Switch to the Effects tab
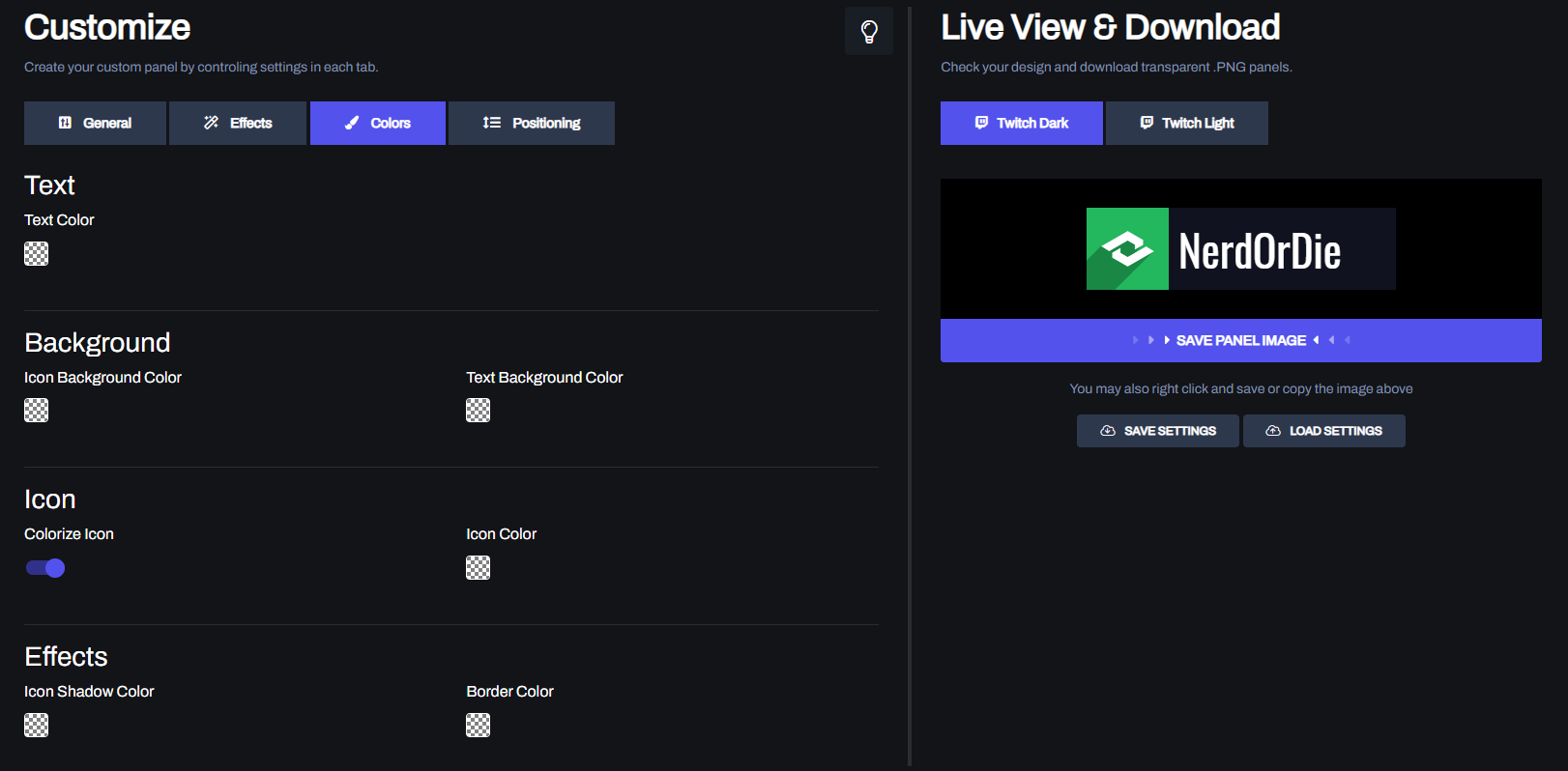This screenshot has width=1568, height=771. (238, 123)
